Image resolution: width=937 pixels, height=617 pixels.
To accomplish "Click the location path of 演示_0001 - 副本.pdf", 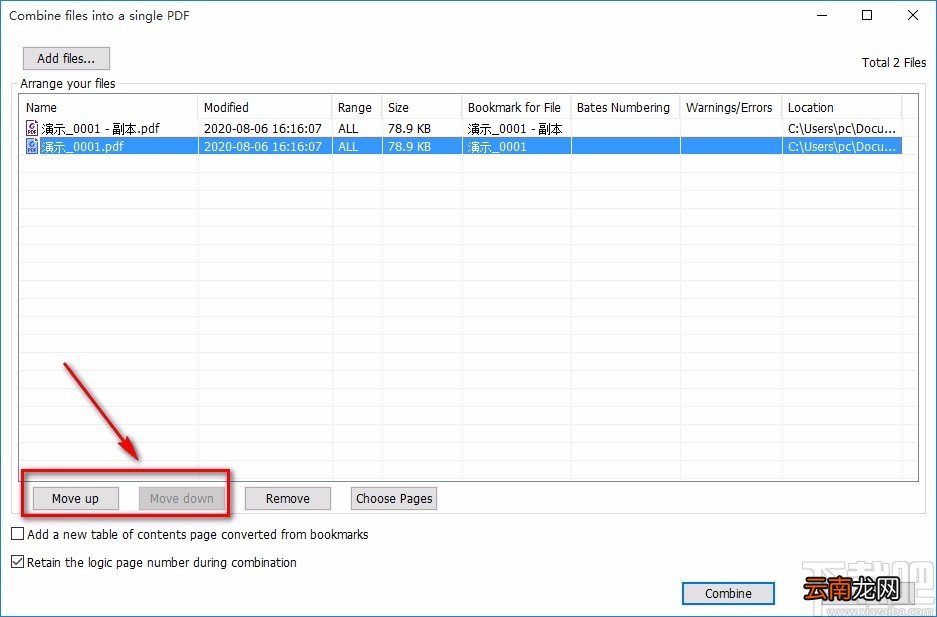I will click(x=842, y=128).
